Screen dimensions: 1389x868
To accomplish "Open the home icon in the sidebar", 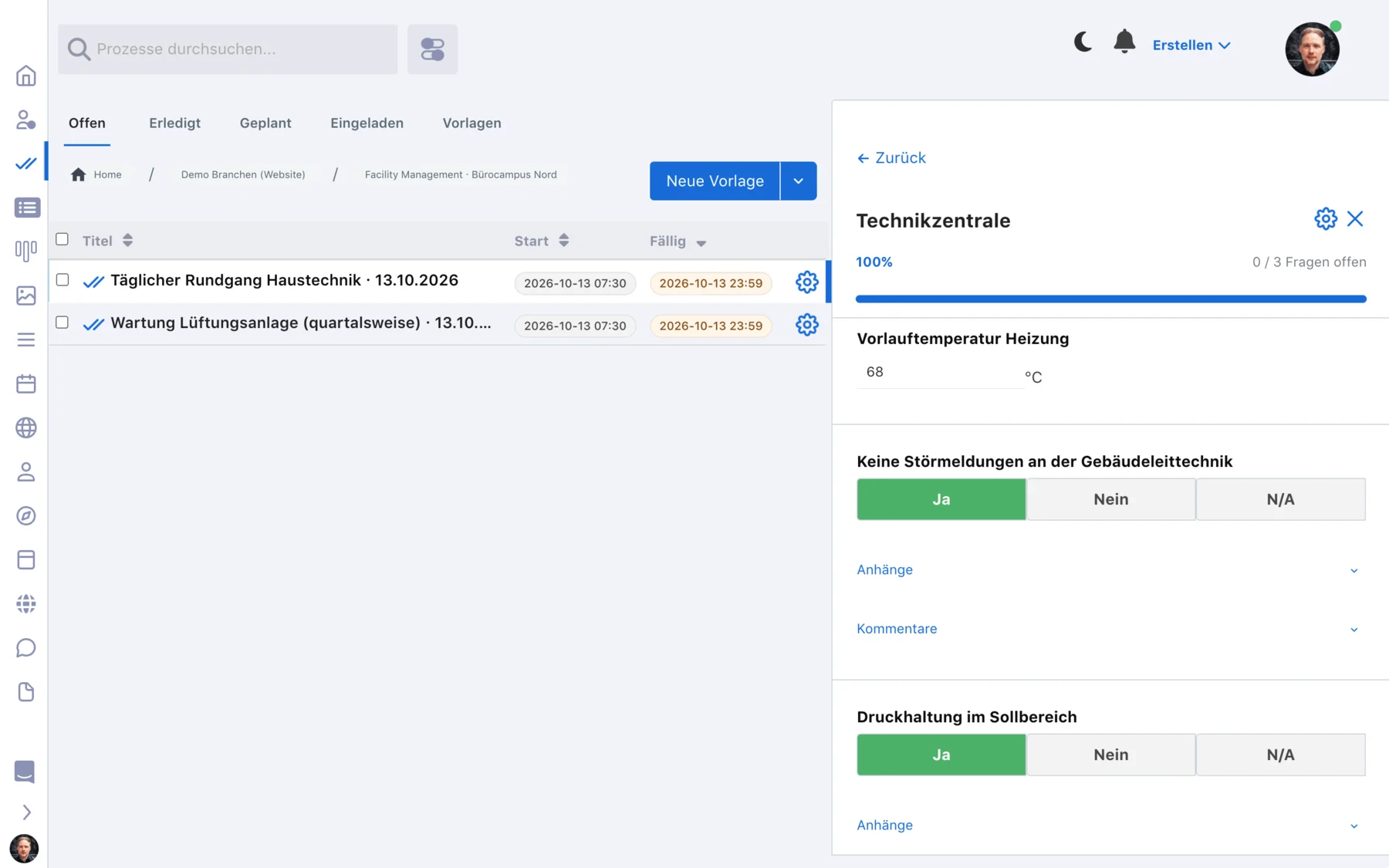I will pyautogui.click(x=25, y=76).
